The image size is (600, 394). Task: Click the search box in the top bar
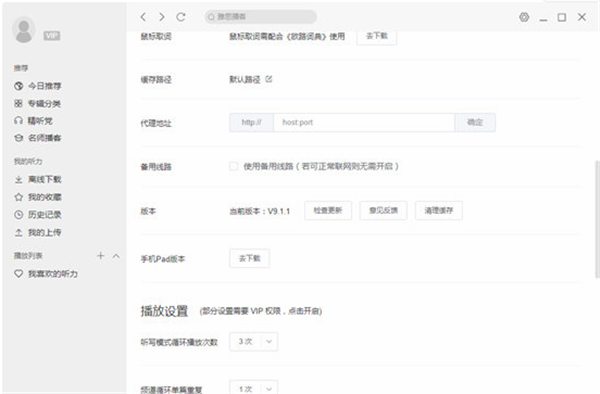[261, 17]
